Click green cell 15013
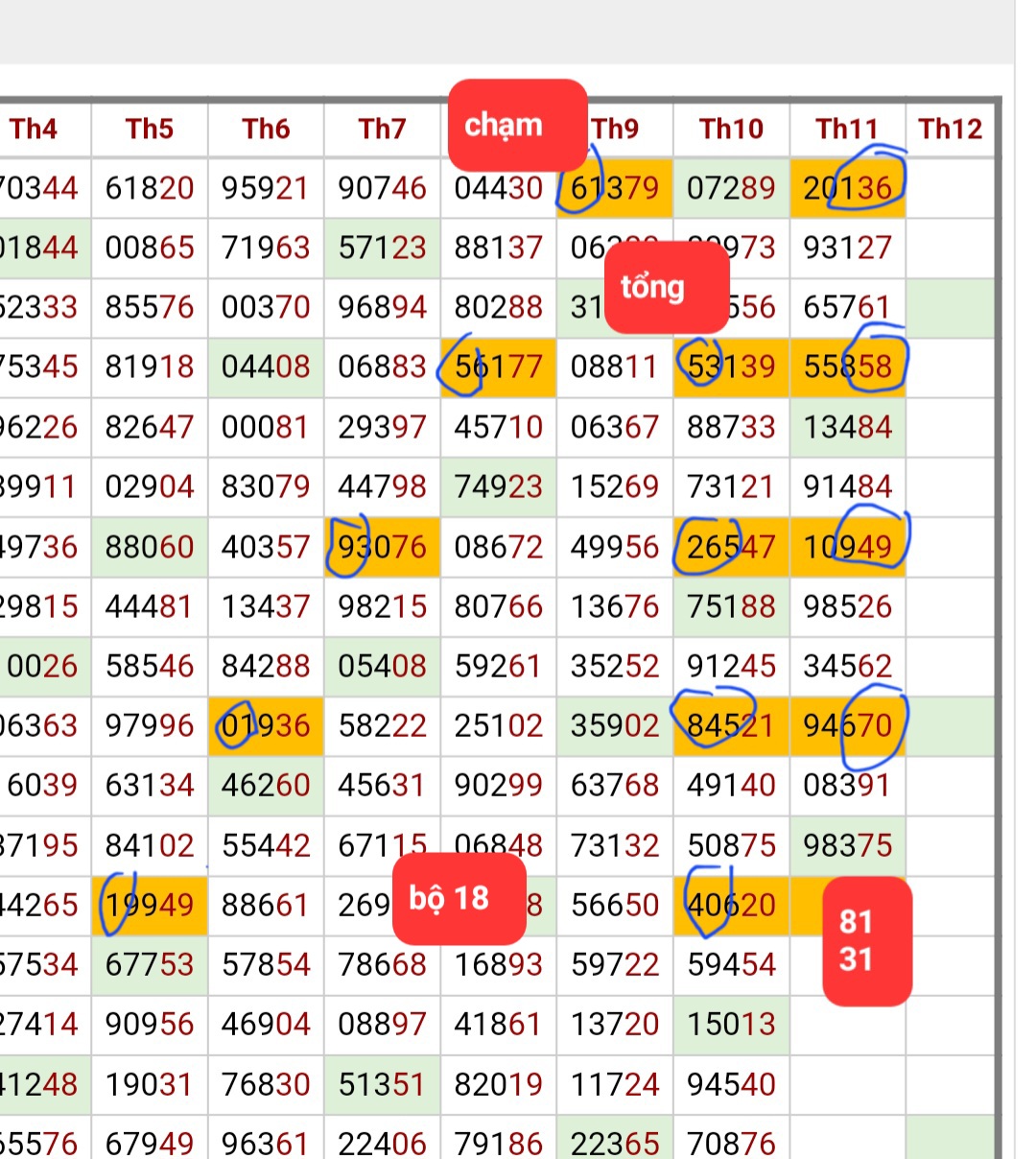Image resolution: width=1036 pixels, height=1159 pixels. point(731,1025)
